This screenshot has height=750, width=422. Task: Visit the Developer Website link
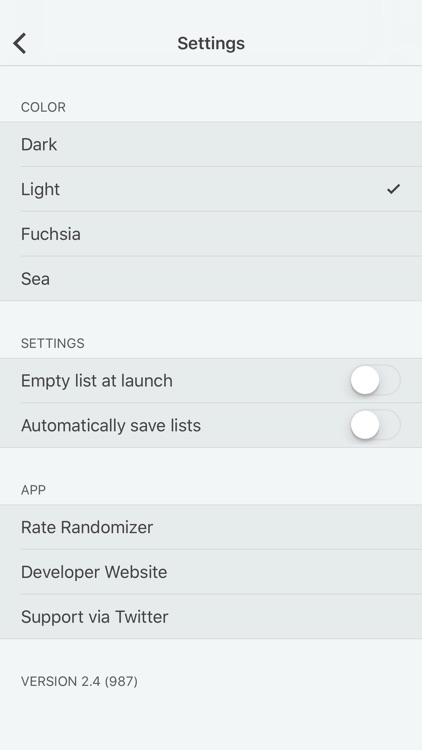point(211,572)
